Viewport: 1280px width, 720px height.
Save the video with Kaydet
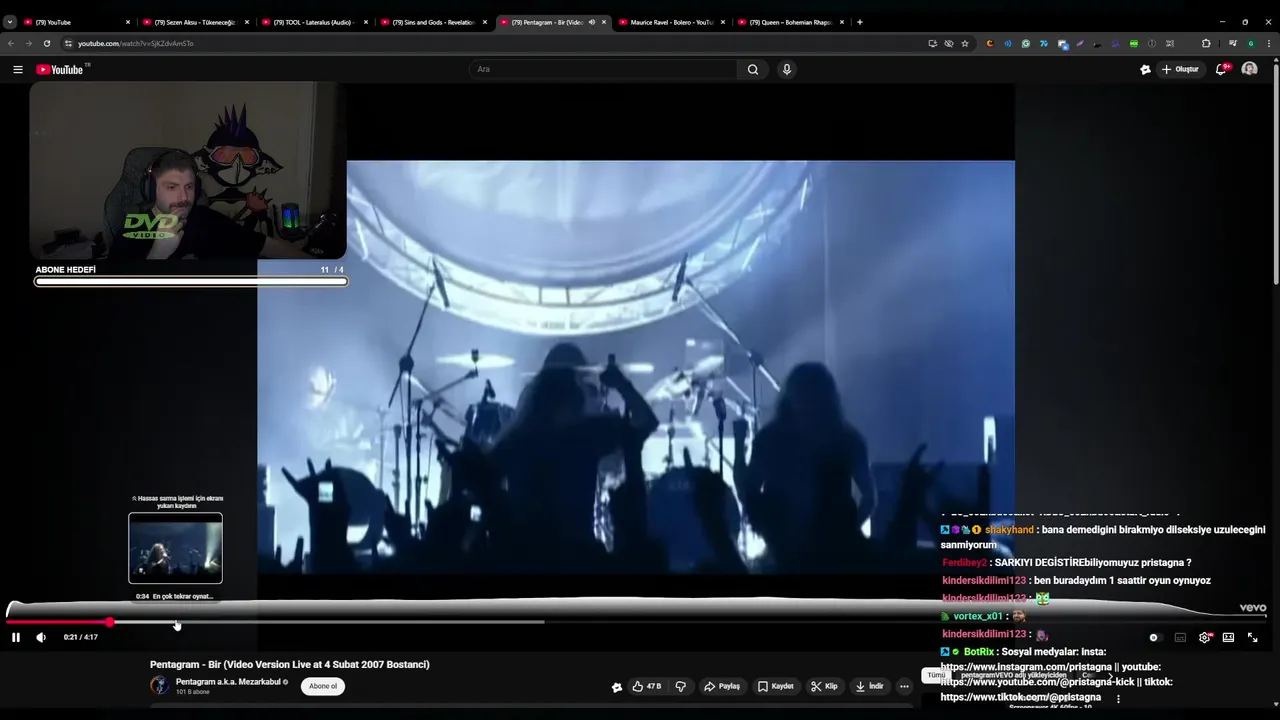(776, 686)
